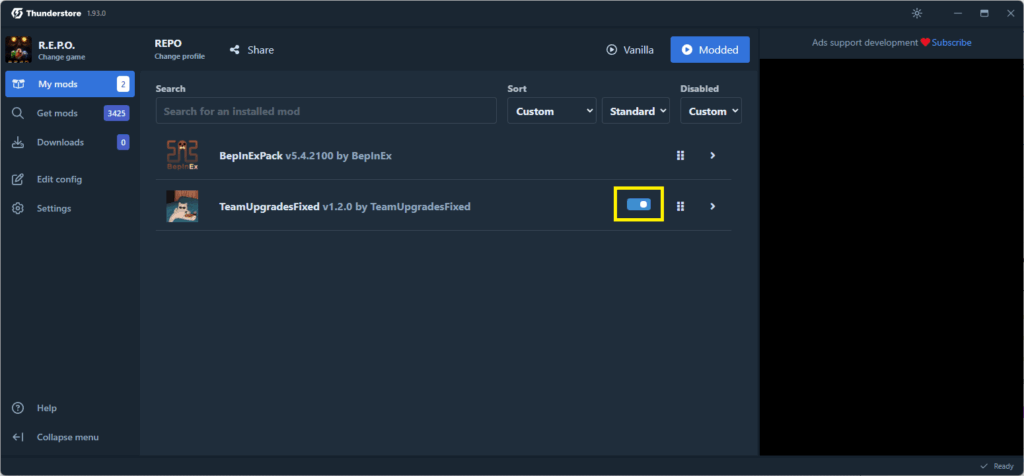Open the My mods section
Screen dimensions: 1024x476
point(70,84)
